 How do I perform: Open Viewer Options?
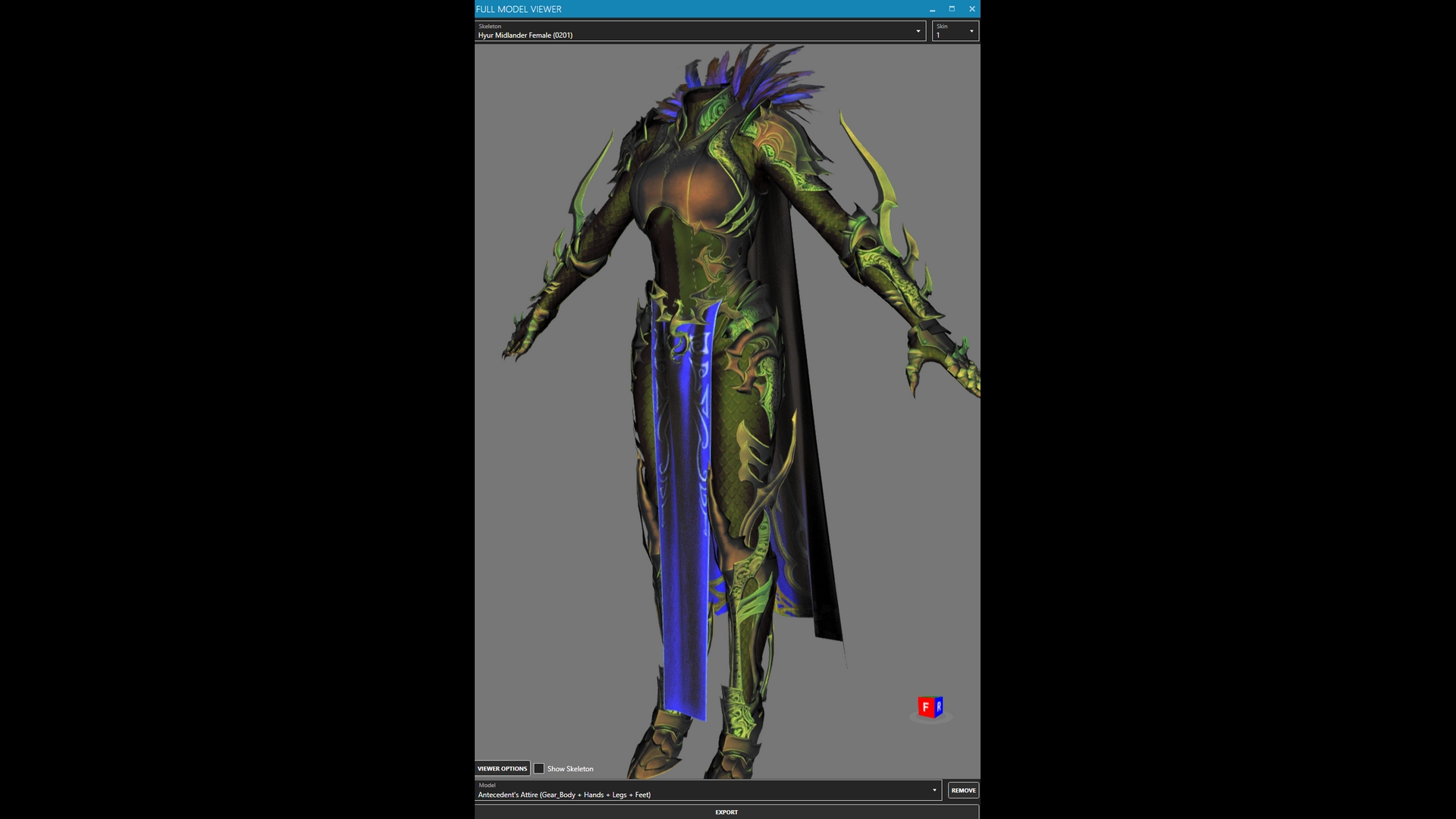click(502, 768)
